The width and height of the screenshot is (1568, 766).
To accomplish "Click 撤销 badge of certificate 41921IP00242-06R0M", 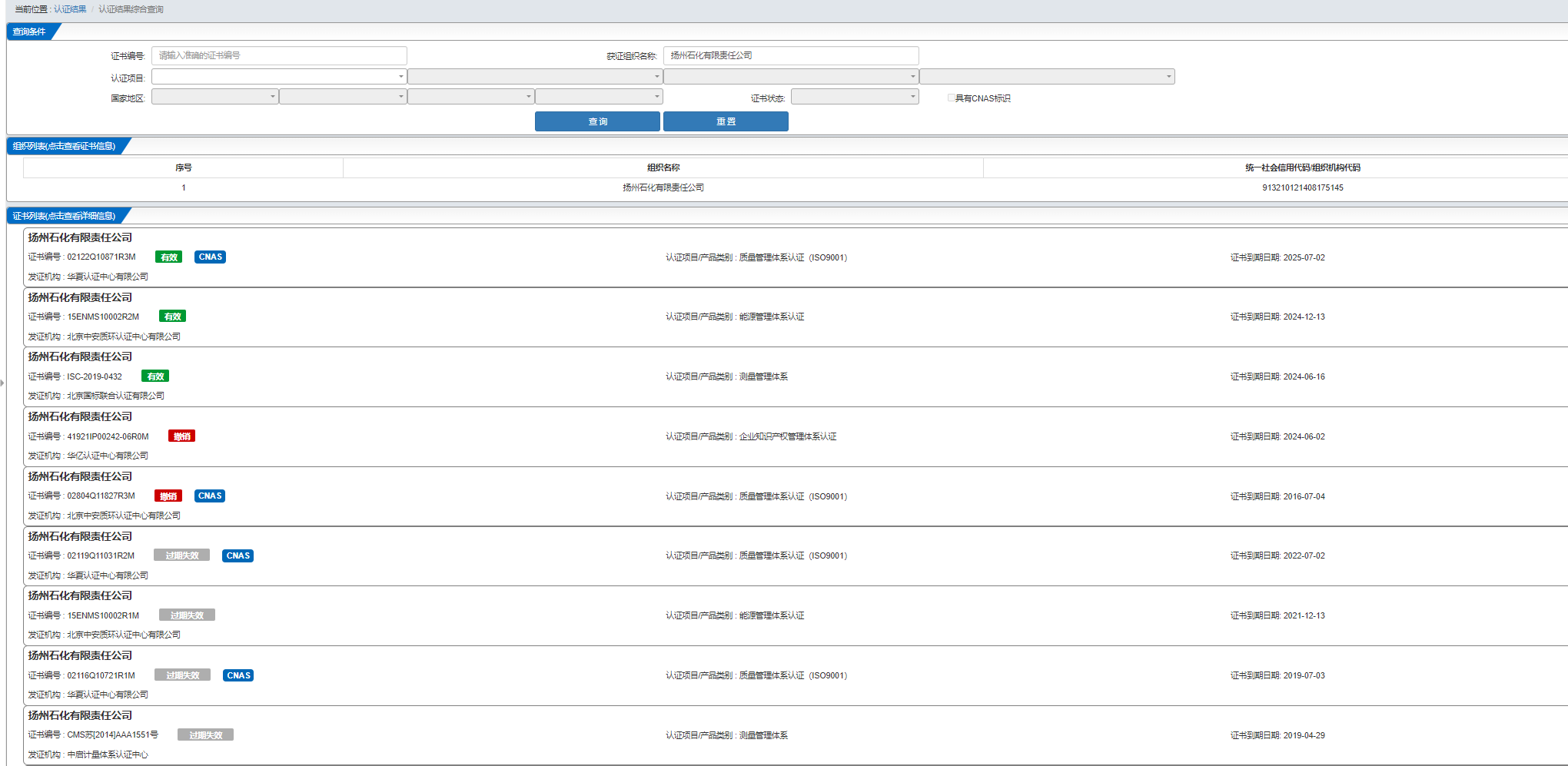I will tap(181, 436).
